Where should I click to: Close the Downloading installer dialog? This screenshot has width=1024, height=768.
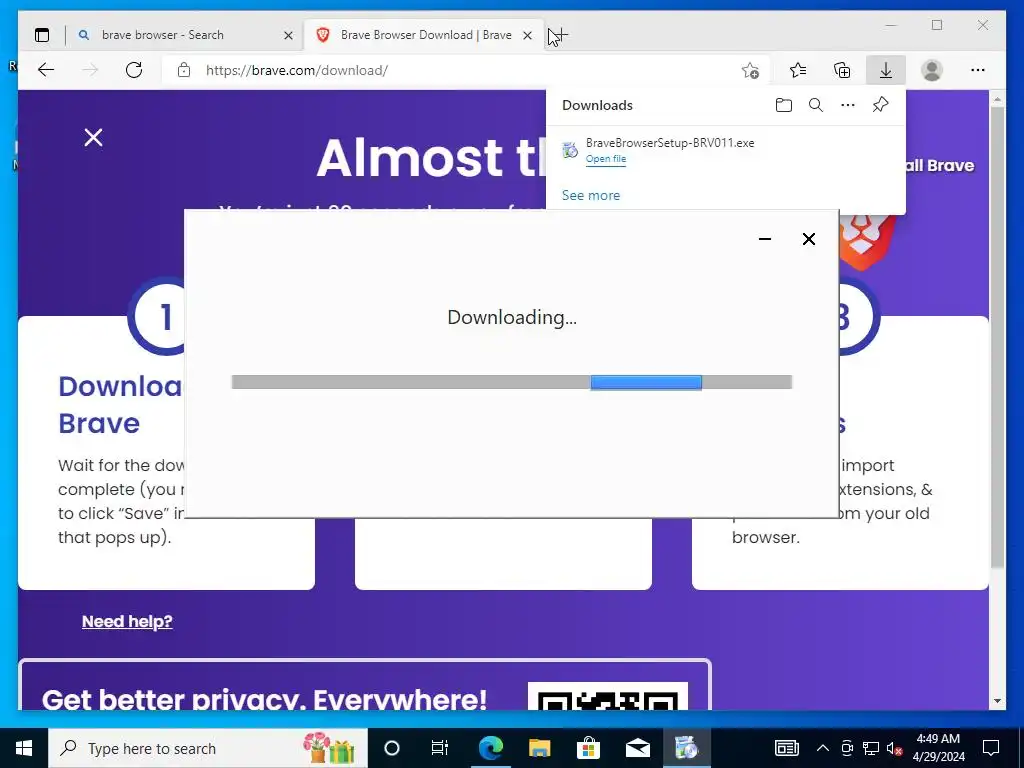point(808,239)
